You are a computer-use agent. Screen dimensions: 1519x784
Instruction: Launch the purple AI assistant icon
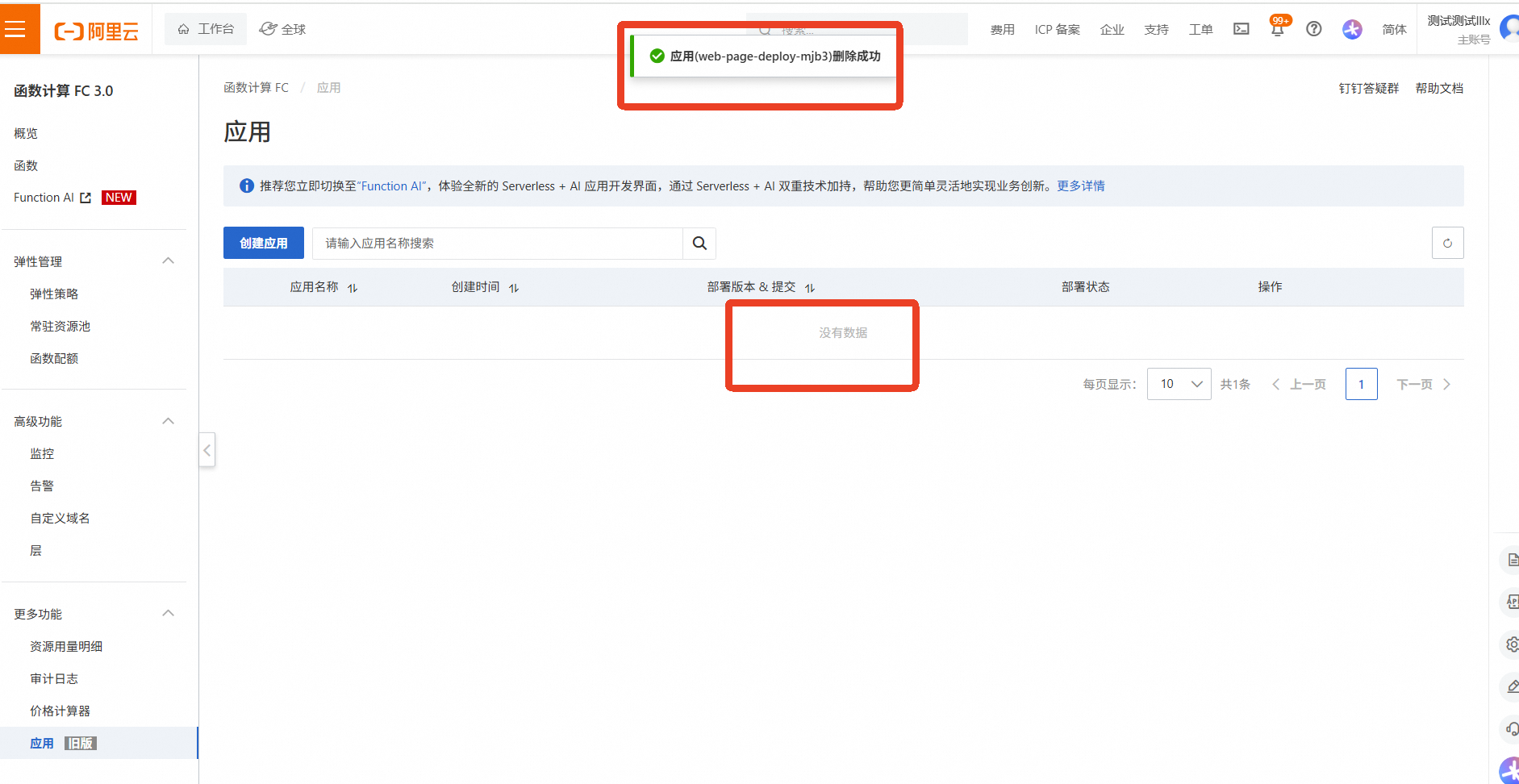[1352, 29]
